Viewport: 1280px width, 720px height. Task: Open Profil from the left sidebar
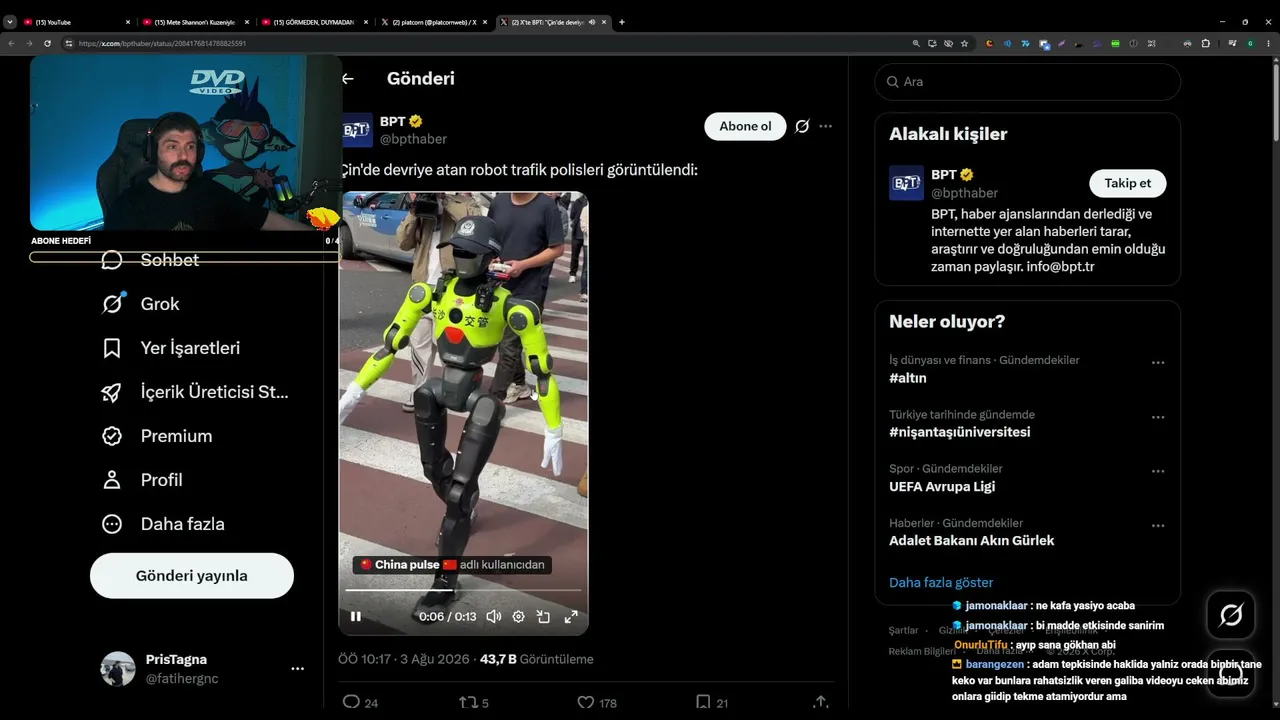click(142, 480)
